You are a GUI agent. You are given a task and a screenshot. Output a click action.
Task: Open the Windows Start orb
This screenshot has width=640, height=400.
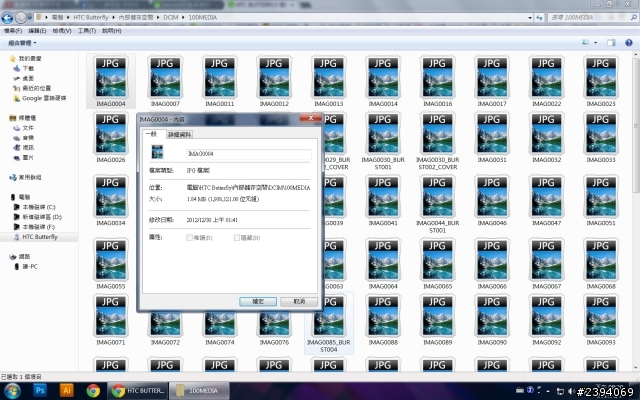(11, 391)
